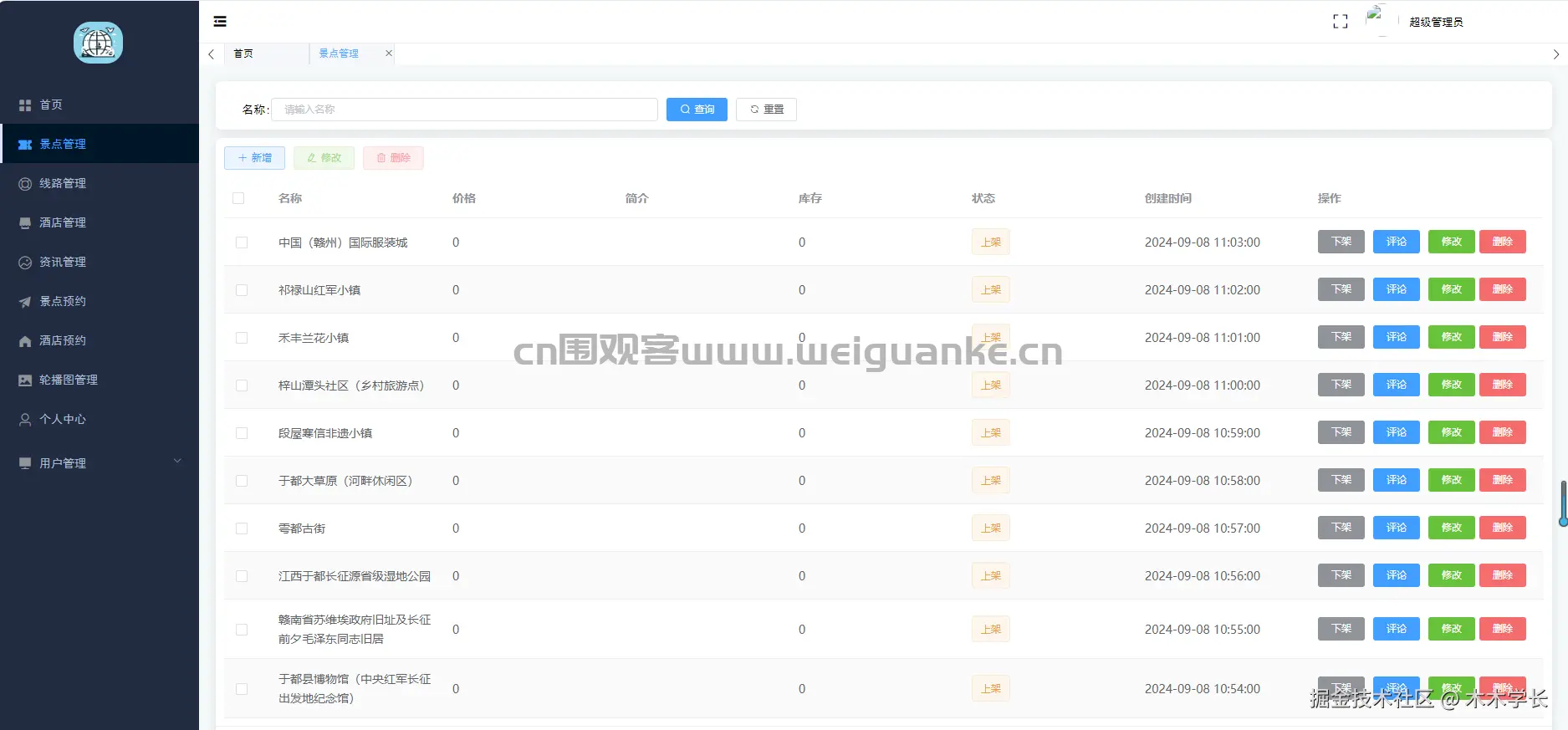Check the box for 祁禄山红军小镇
The image size is (1568, 730).
[242, 290]
